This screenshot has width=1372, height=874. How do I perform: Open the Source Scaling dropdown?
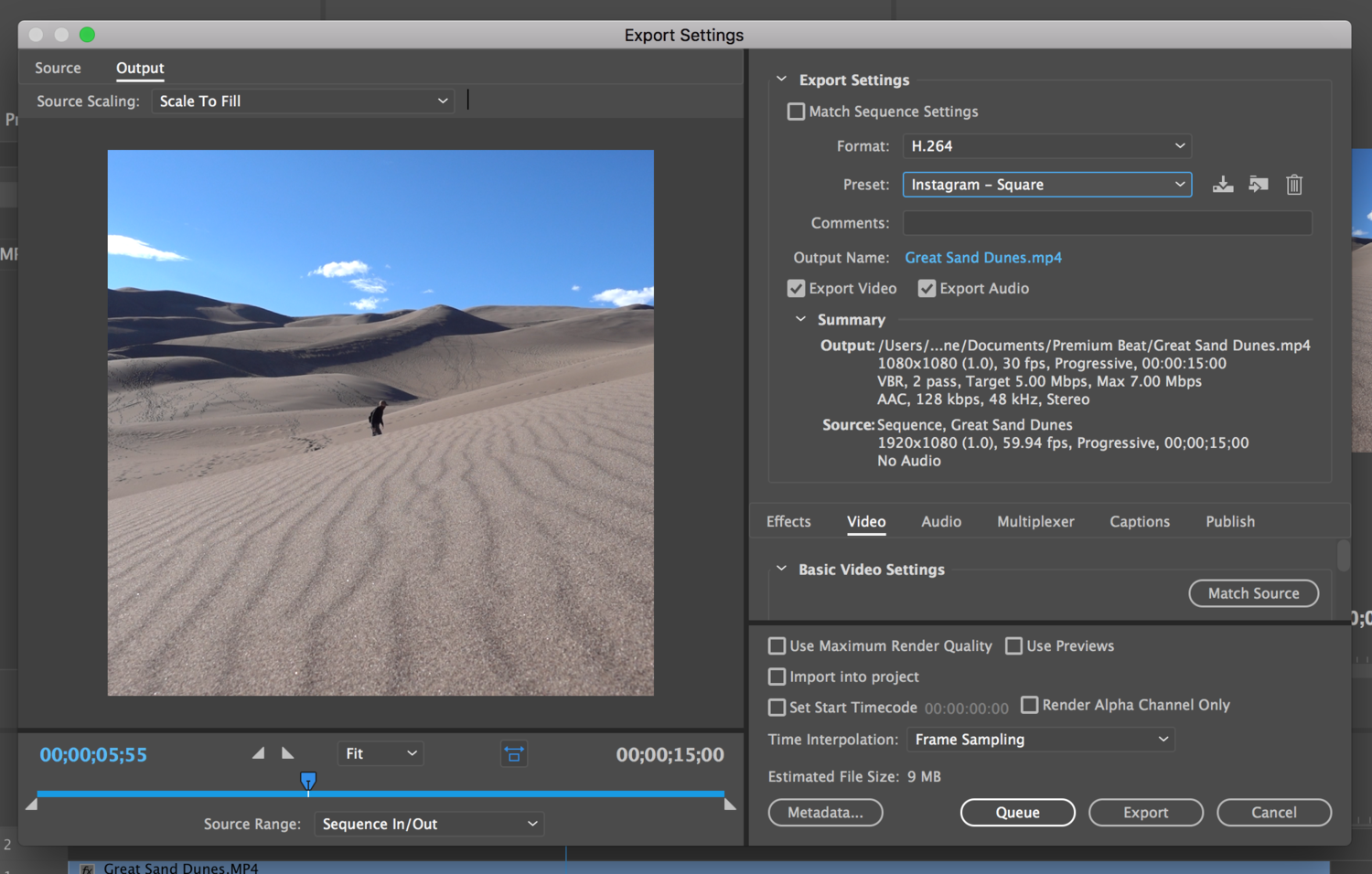(303, 101)
